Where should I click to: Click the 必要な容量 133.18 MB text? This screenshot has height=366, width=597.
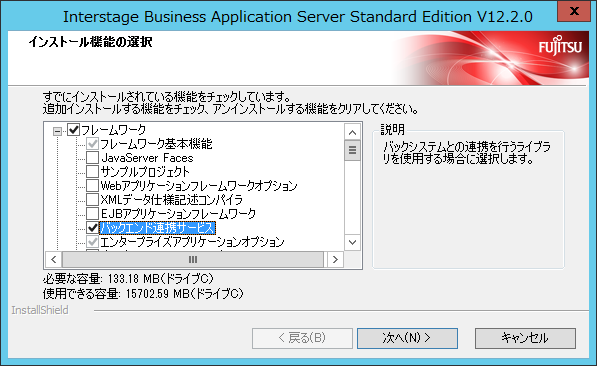pos(128,279)
